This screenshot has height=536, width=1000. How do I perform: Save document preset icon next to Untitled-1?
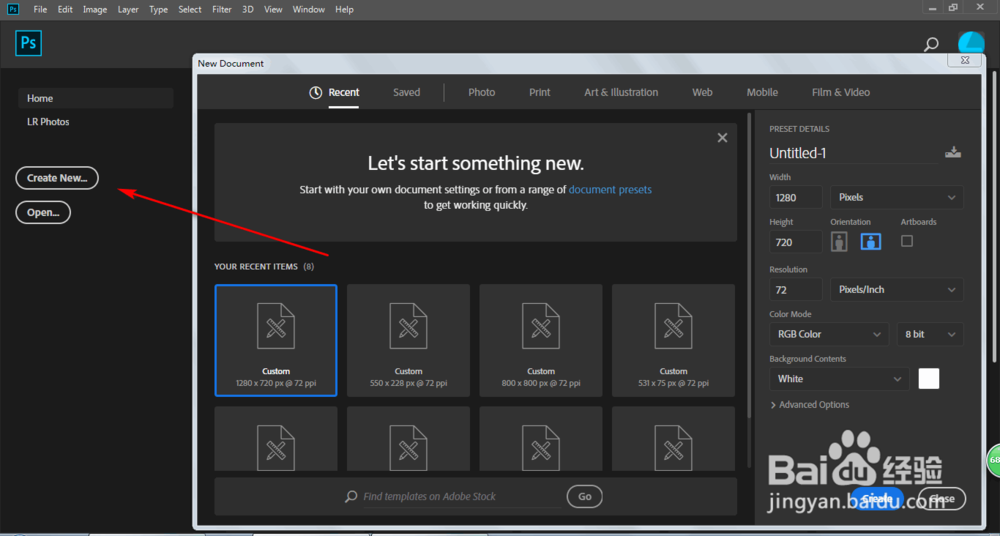(953, 153)
